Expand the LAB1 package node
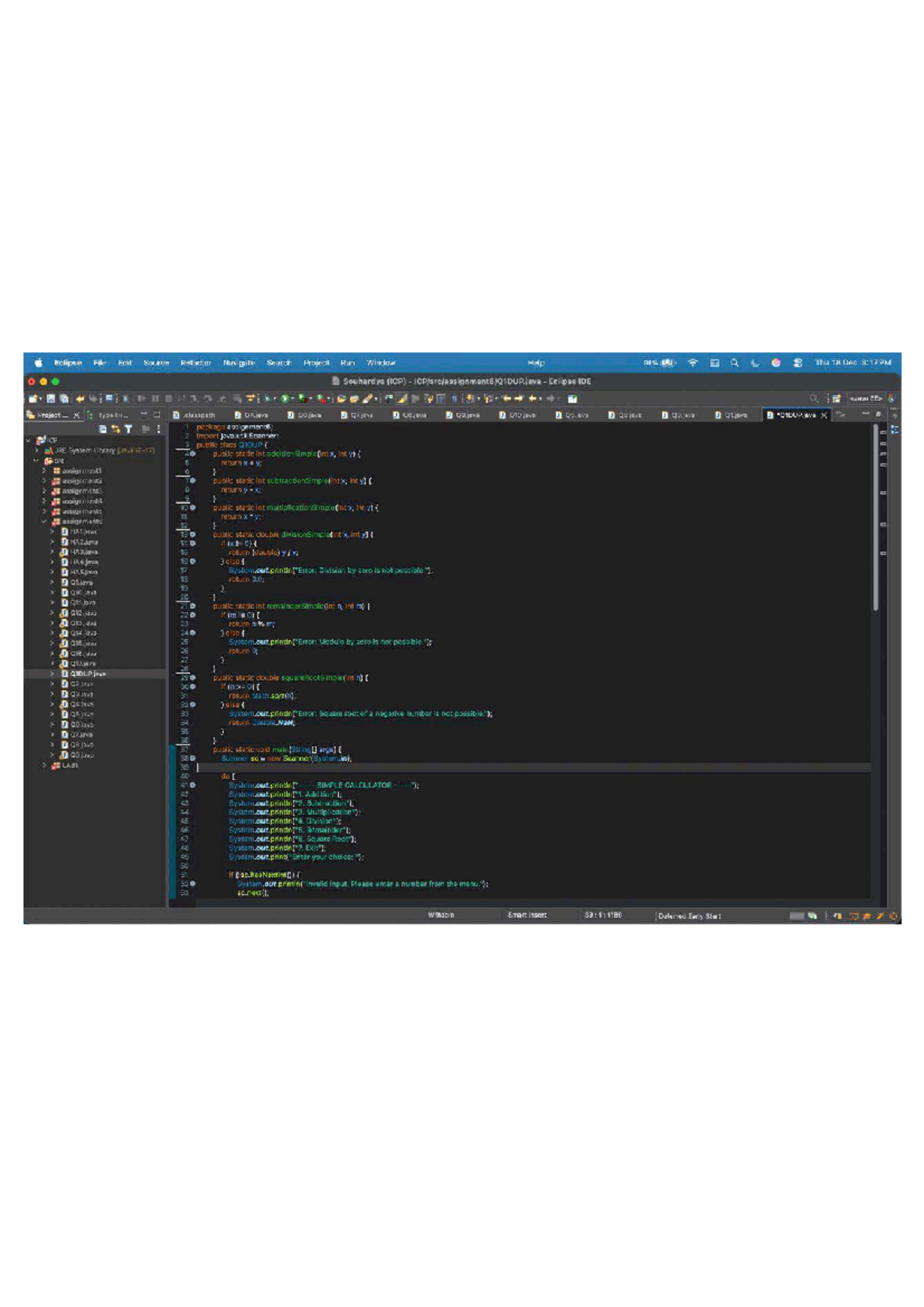 pos(44,766)
